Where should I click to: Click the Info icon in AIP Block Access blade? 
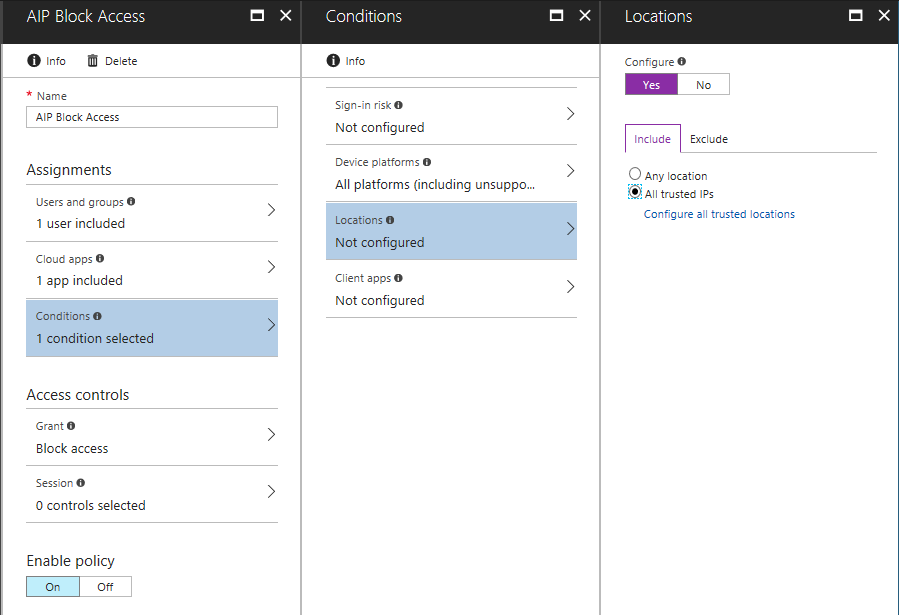34,61
